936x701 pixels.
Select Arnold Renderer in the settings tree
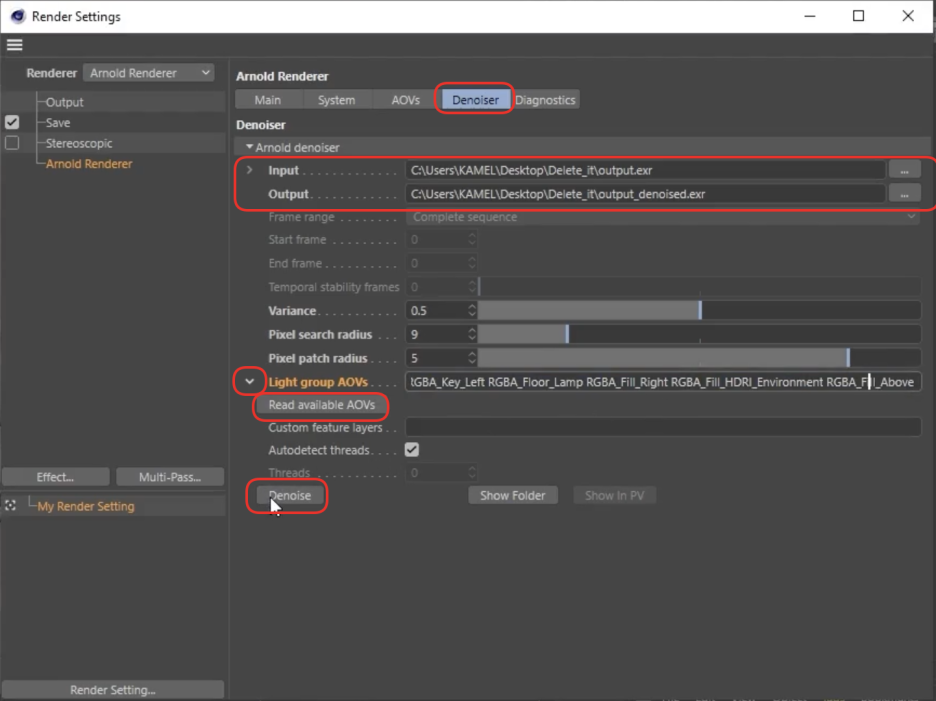click(89, 164)
